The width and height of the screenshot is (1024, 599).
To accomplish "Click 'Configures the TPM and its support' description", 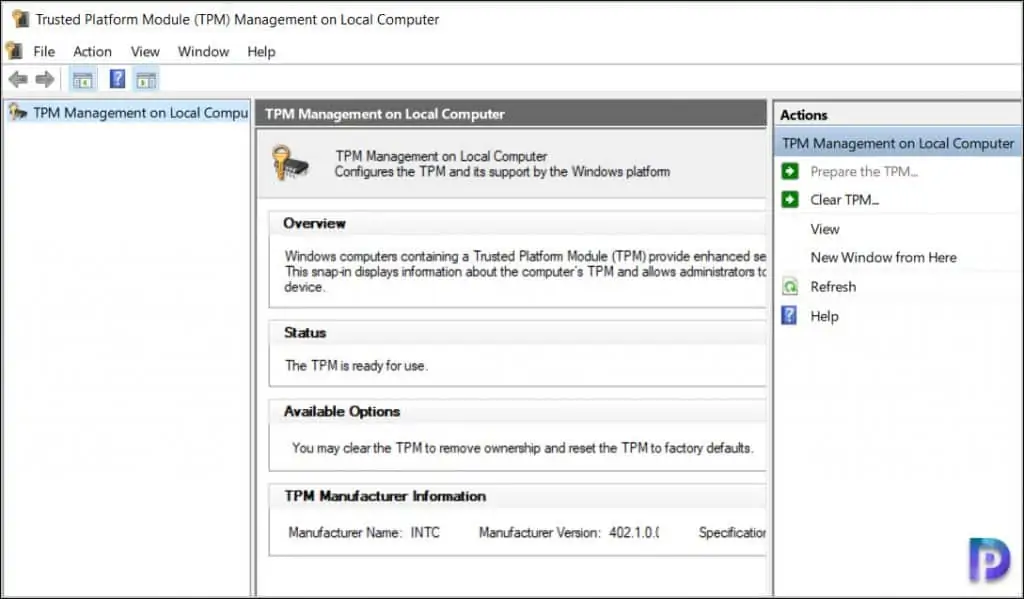I will coord(502,172).
